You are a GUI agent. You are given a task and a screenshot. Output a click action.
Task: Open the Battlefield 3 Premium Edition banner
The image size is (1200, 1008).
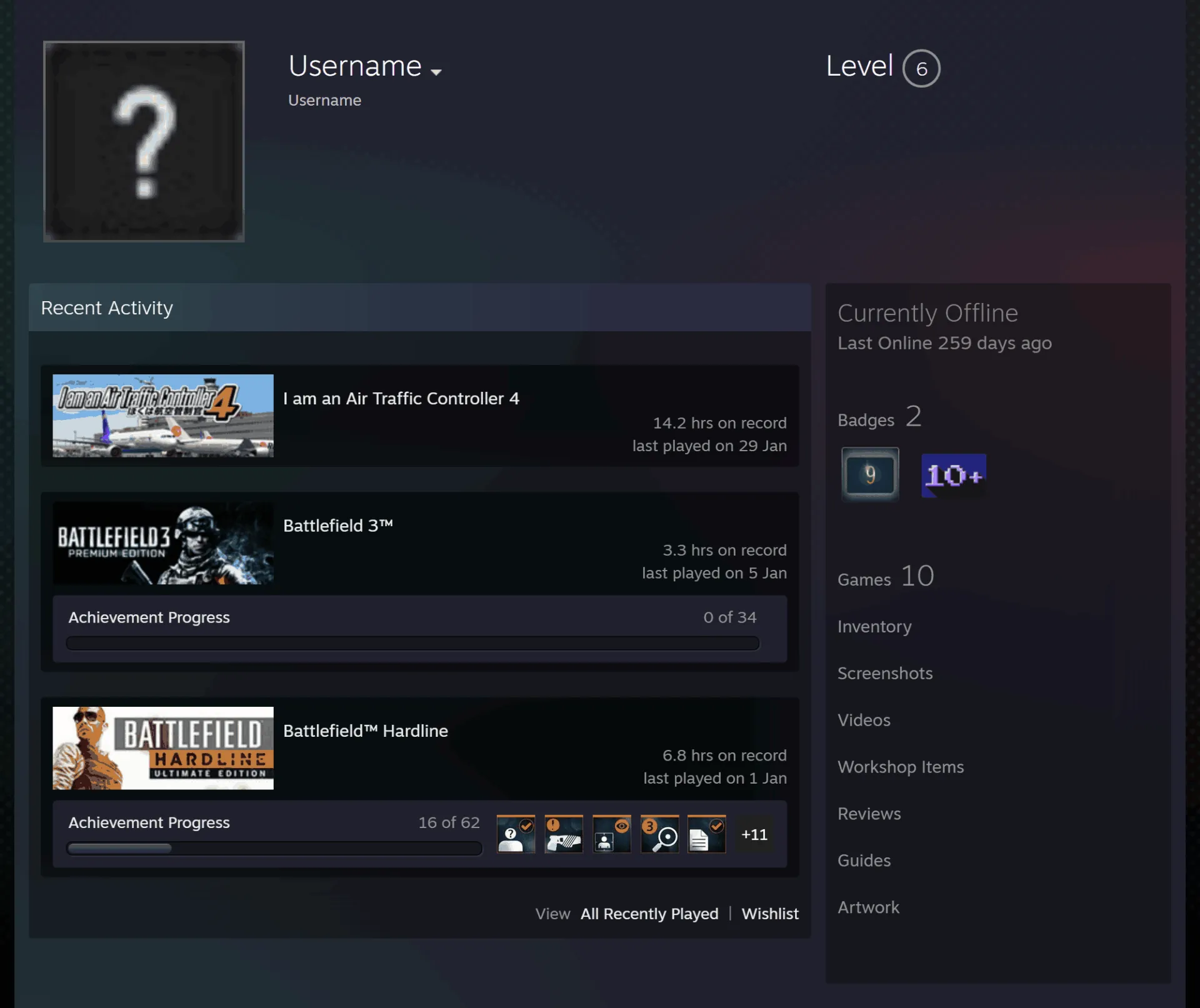(x=163, y=543)
